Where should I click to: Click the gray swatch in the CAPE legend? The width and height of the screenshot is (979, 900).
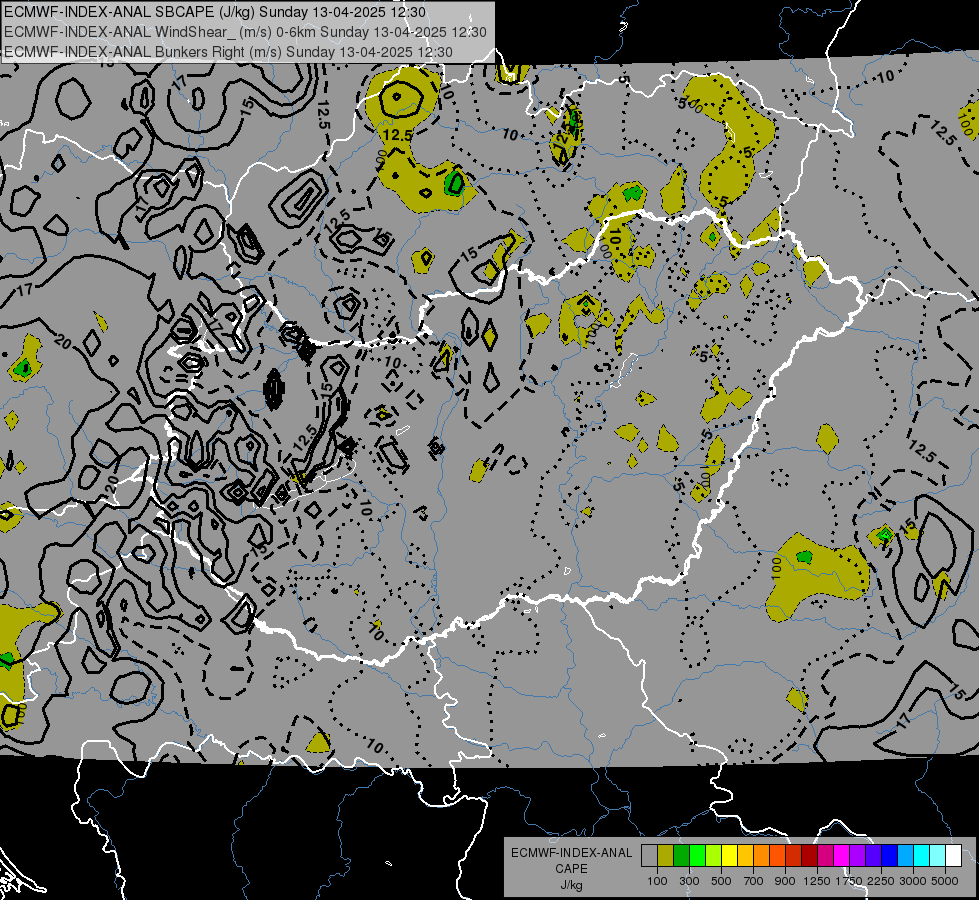(649, 856)
